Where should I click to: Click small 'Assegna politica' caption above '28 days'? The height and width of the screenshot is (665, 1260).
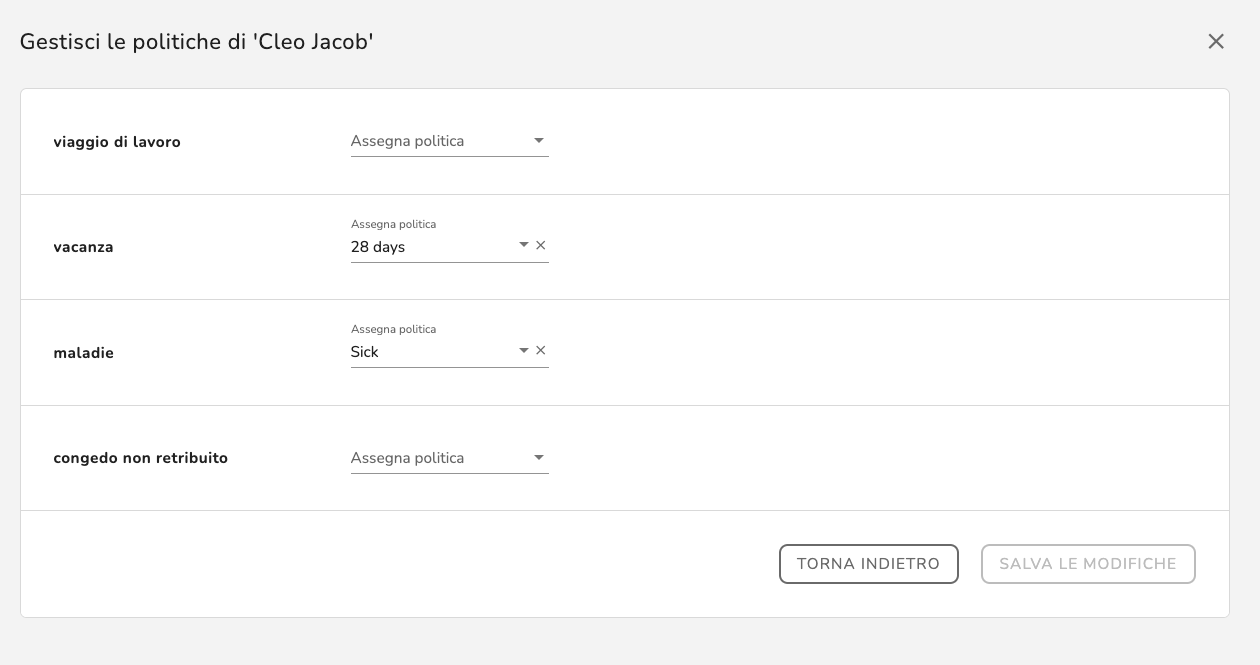click(x=394, y=224)
